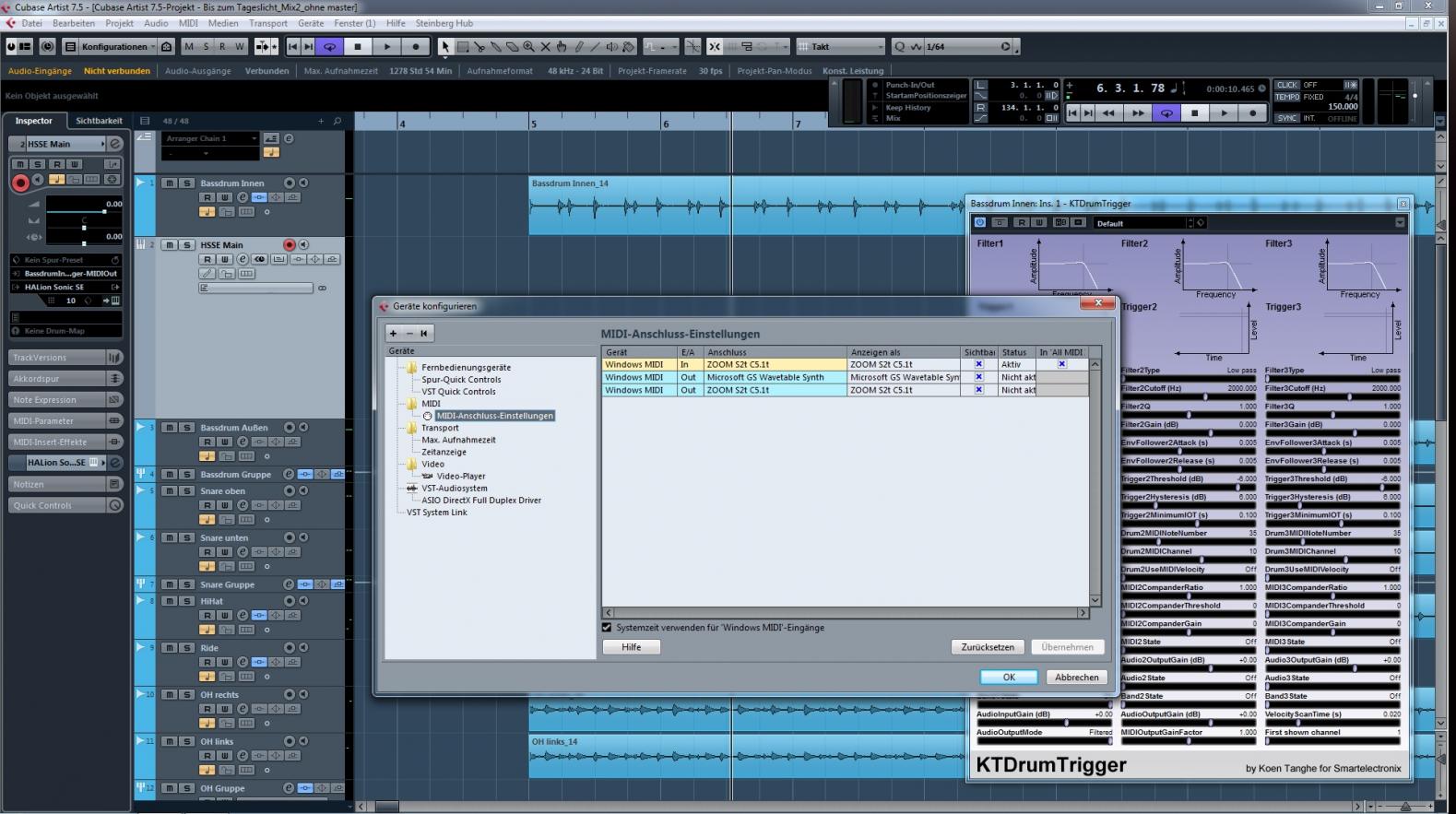Image resolution: width=1456 pixels, height=814 pixels.
Task: Click add track plus icon in track list header
Action: 321,121
